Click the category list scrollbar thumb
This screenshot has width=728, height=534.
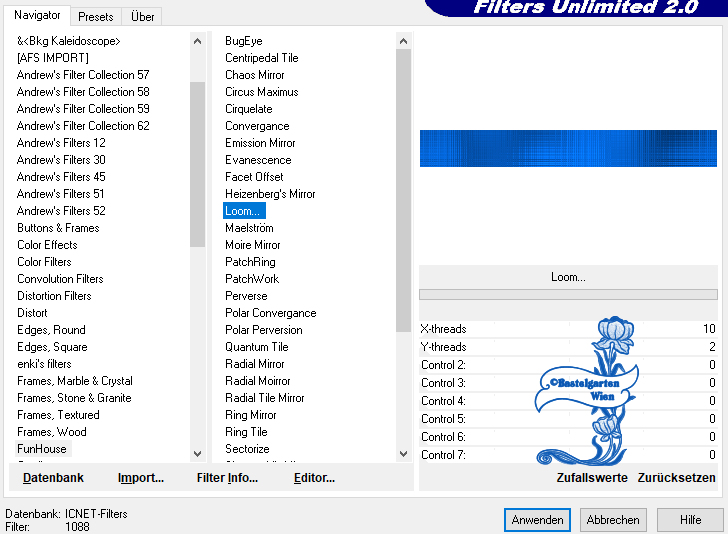pos(197,164)
